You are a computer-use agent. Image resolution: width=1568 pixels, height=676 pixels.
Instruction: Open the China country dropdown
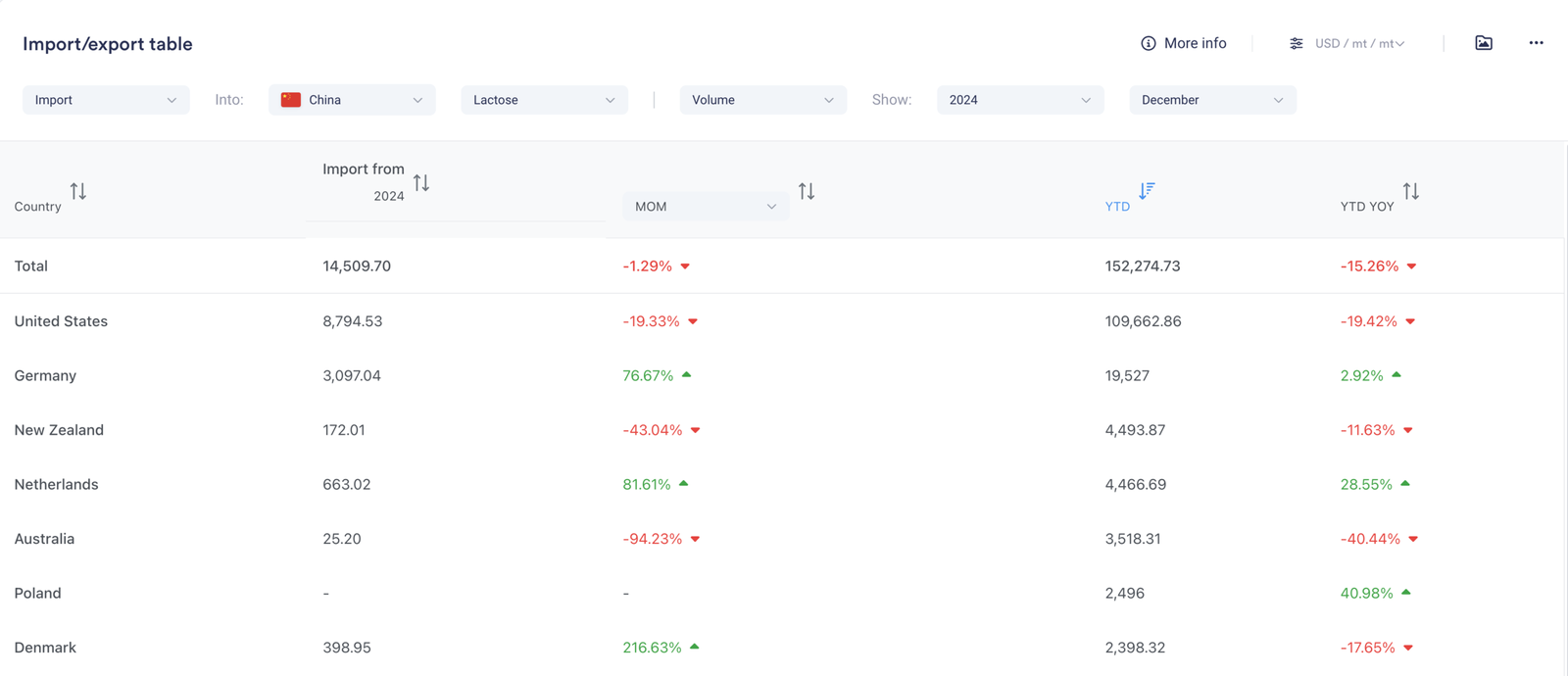tap(352, 100)
